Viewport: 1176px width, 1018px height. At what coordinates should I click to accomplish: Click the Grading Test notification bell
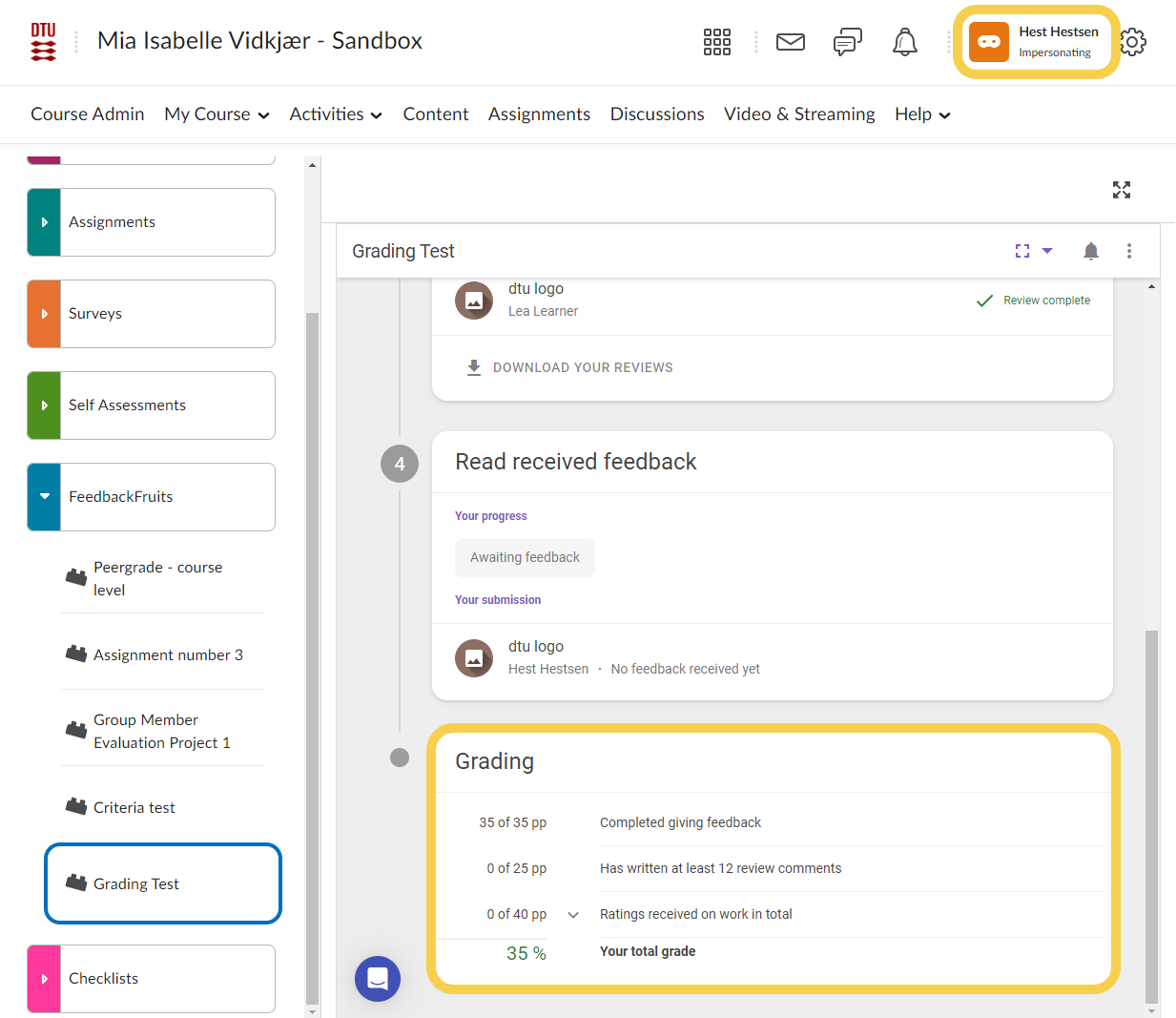(1091, 251)
